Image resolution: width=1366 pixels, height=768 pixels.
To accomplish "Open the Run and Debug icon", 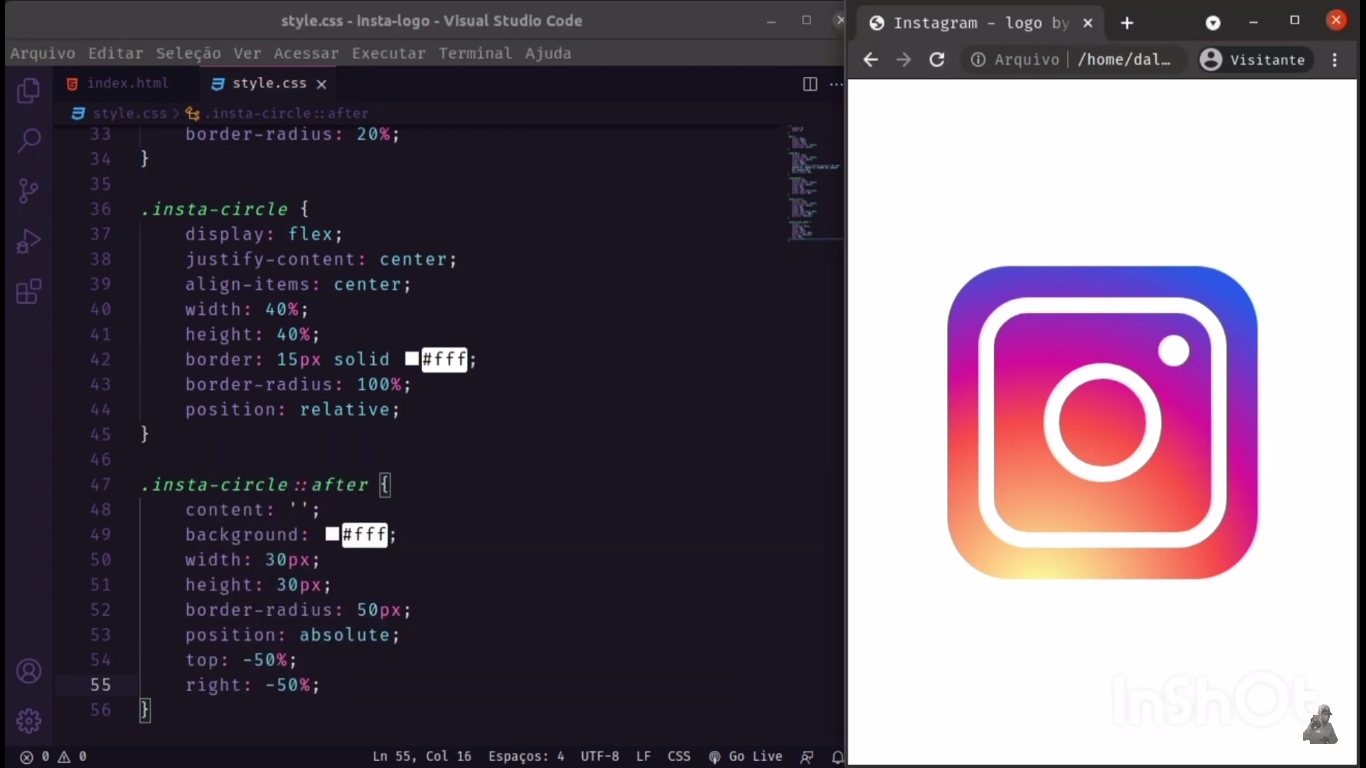I will point(28,240).
